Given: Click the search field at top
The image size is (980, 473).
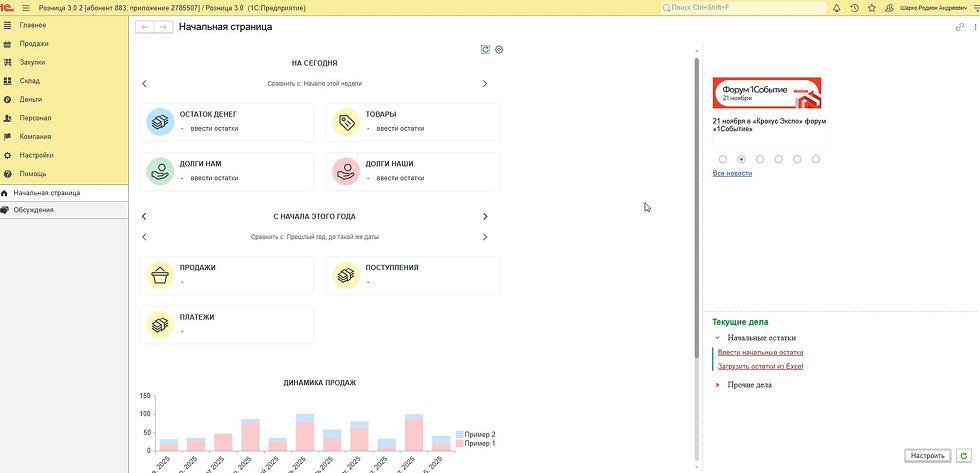Looking at the screenshot, I should [740, 8].
